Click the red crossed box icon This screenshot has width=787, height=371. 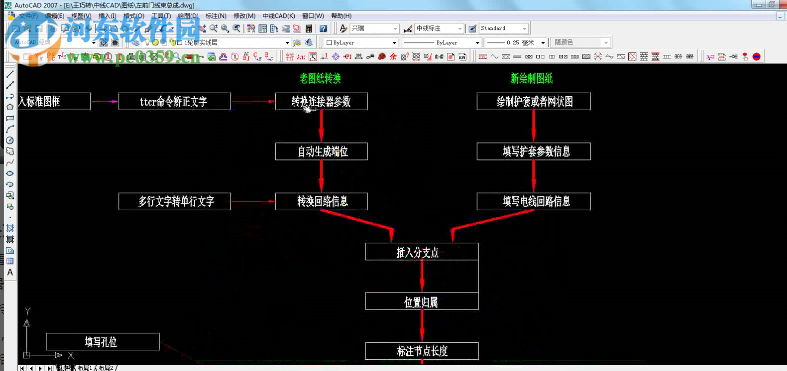pyautogui.click(x=633, y=56)
